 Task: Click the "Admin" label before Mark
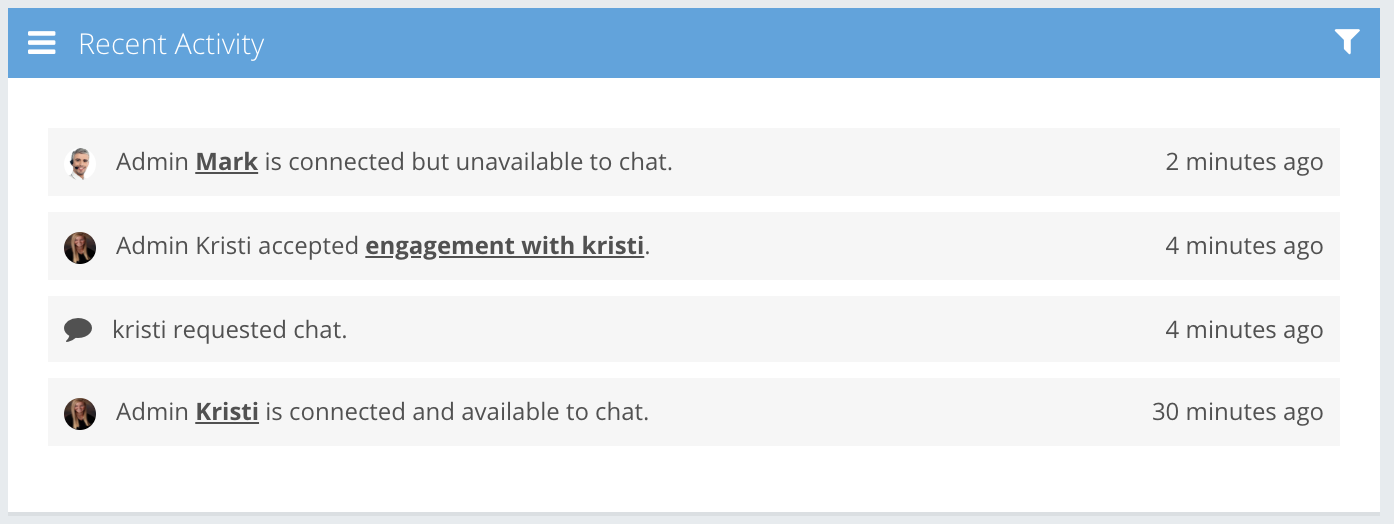(152, 162)
